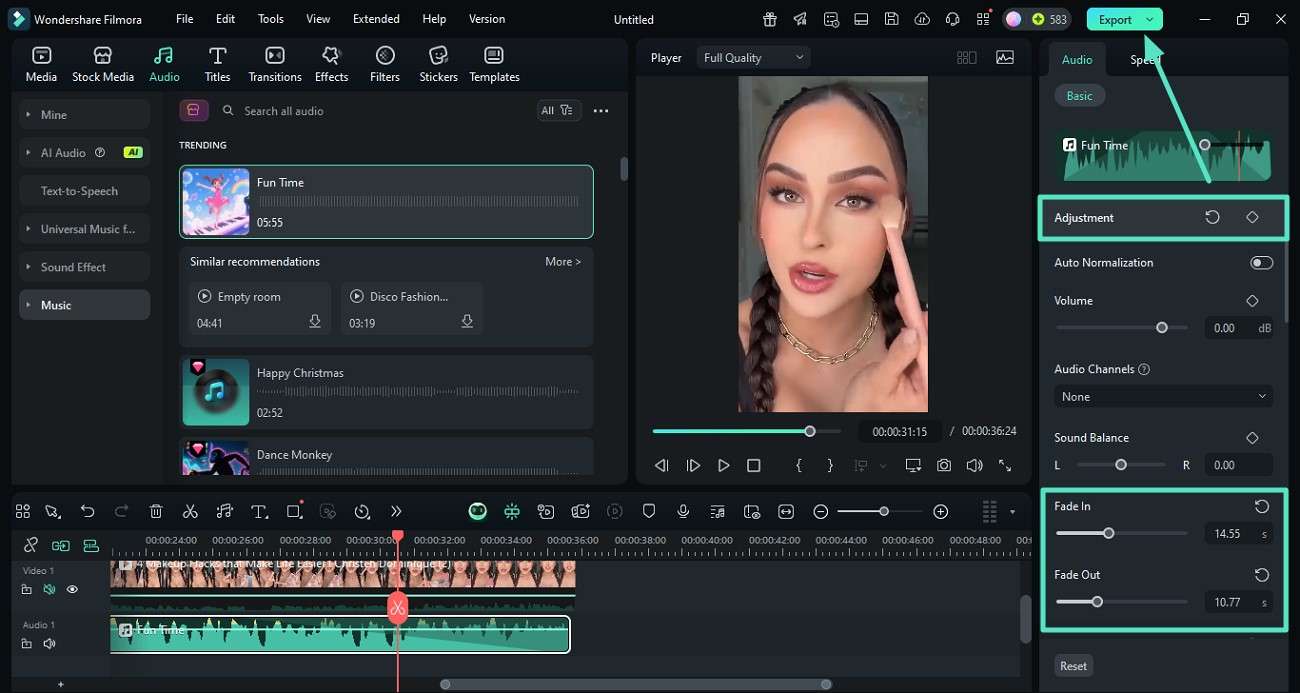Screen dimensions: 1300x693
Task: Click the crop icon in timeline toolbar
Action: (294, 511)
